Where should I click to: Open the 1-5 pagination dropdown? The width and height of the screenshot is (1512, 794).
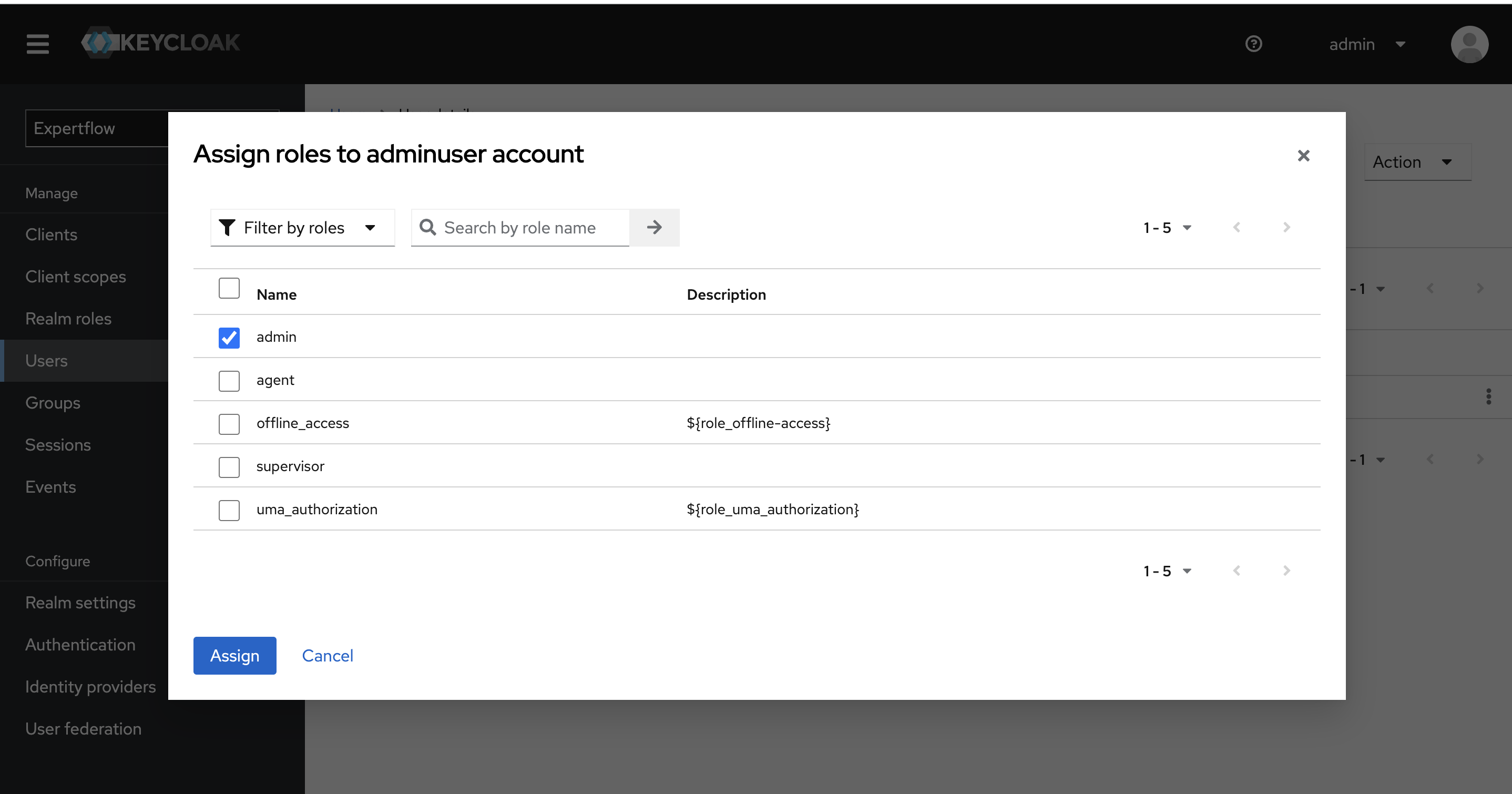pyautogui.click(x=1168, y=227)
